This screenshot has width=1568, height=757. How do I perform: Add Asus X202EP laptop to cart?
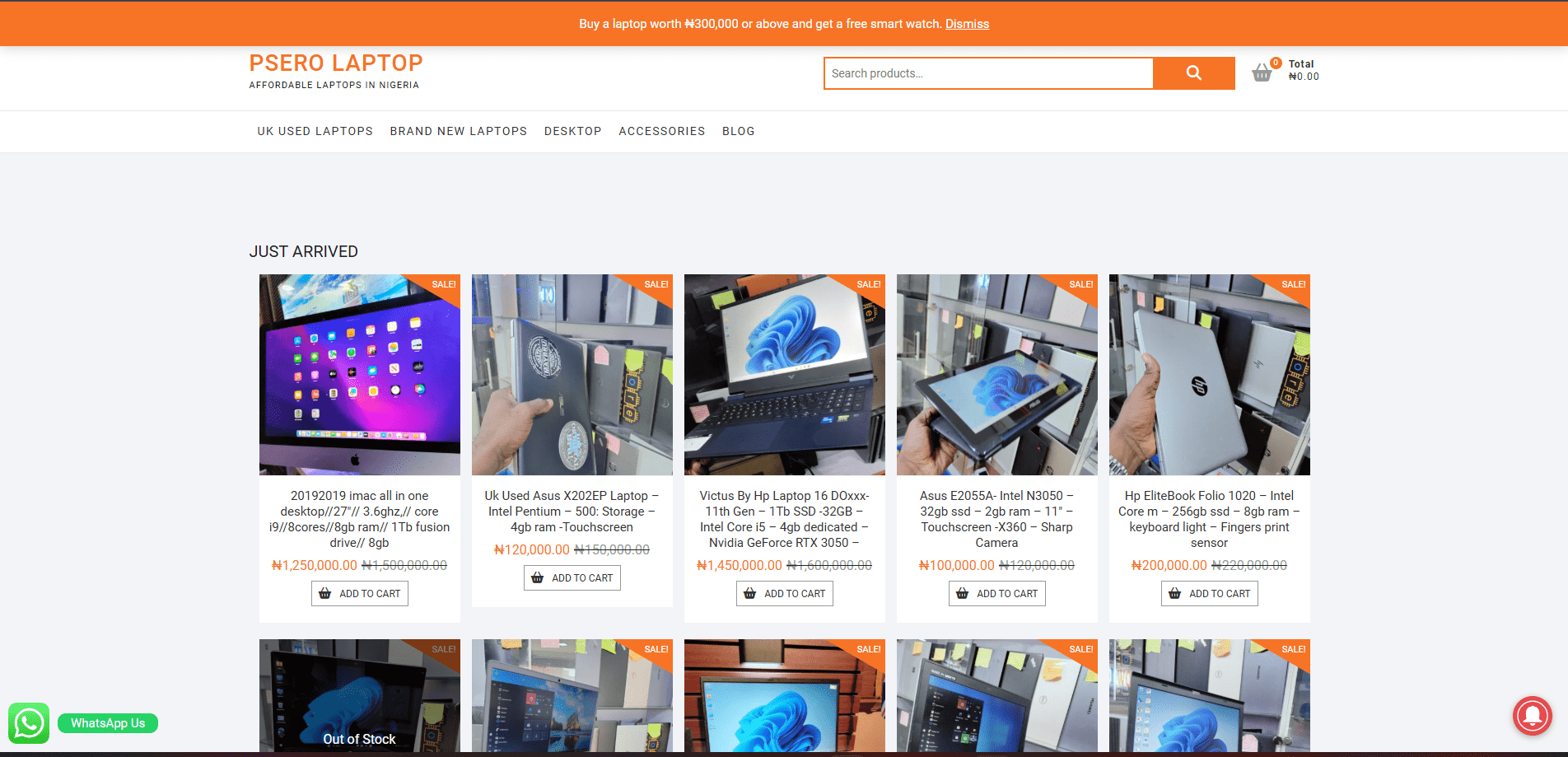(x=572, y=578)
